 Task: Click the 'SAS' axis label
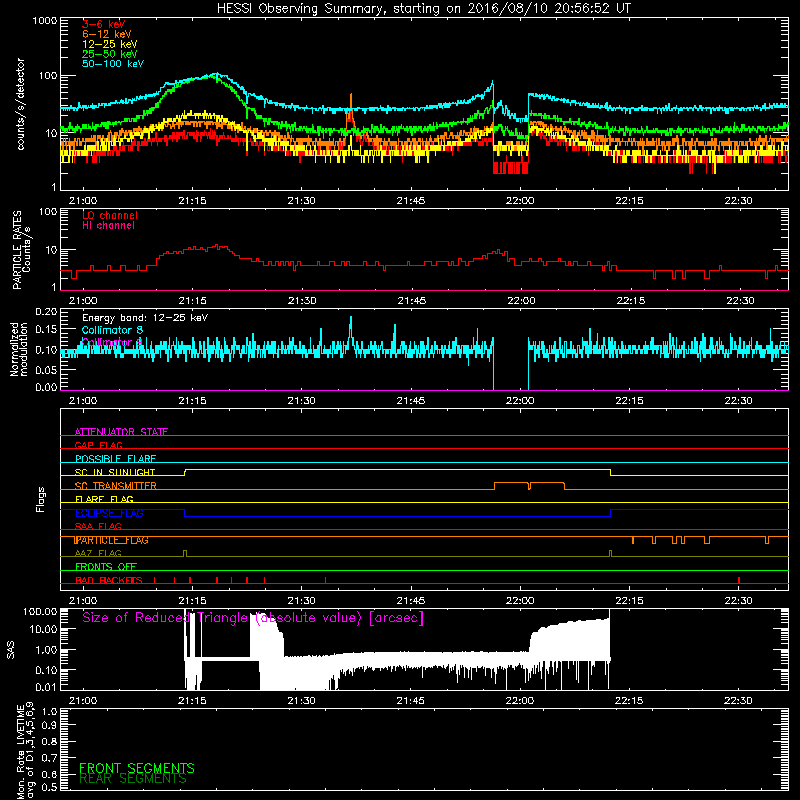click(x=10, y=649)
